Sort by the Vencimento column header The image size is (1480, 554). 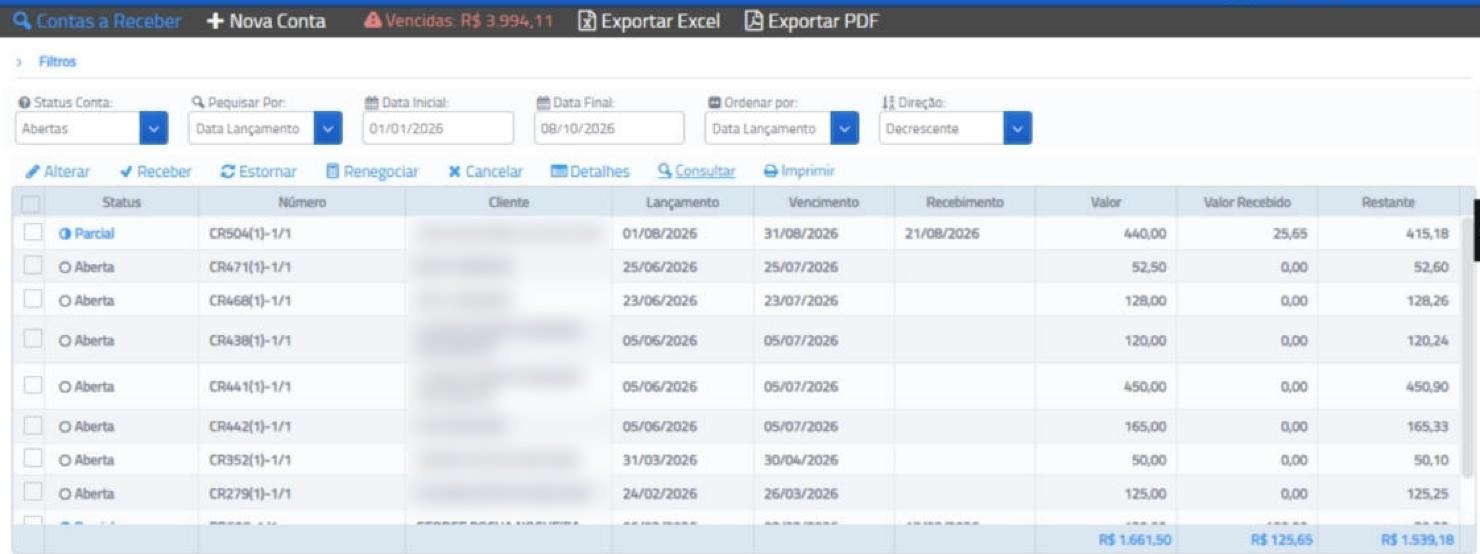coord(823,202)
